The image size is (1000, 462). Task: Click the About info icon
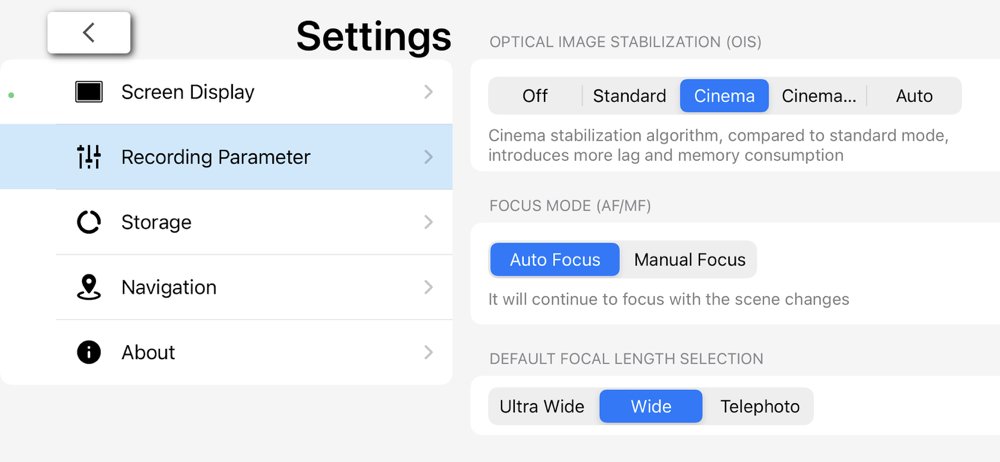click(x=89, y=352)
